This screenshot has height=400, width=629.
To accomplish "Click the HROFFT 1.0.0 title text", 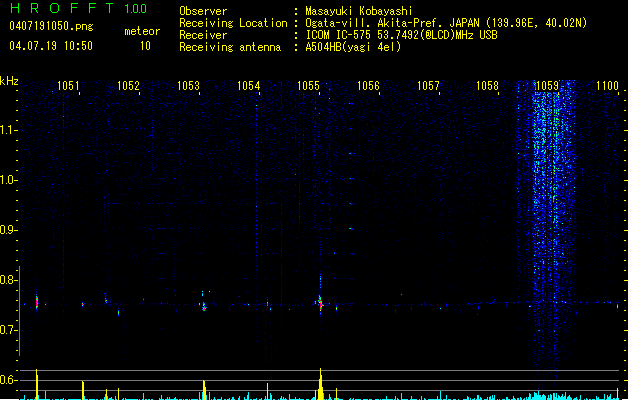I will tap(79, 8).
